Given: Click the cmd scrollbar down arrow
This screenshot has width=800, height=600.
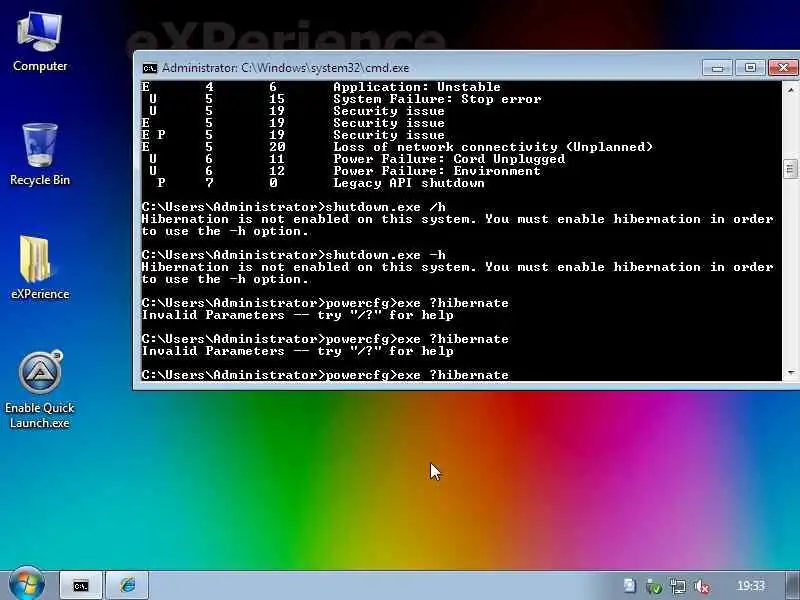Looking at the screenshot, I should (x=790, y=373).
